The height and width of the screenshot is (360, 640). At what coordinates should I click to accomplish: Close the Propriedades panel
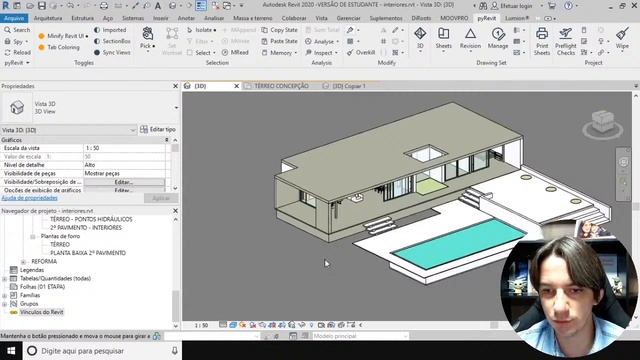(x=176, y=86)
